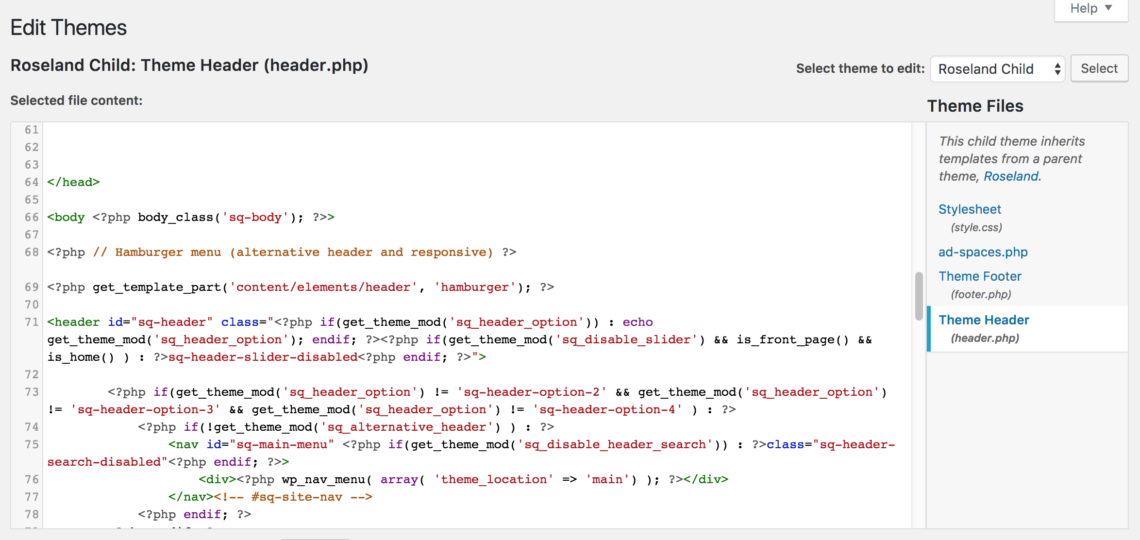Open the Help dropdown tab

click(x=1091, y=9)
